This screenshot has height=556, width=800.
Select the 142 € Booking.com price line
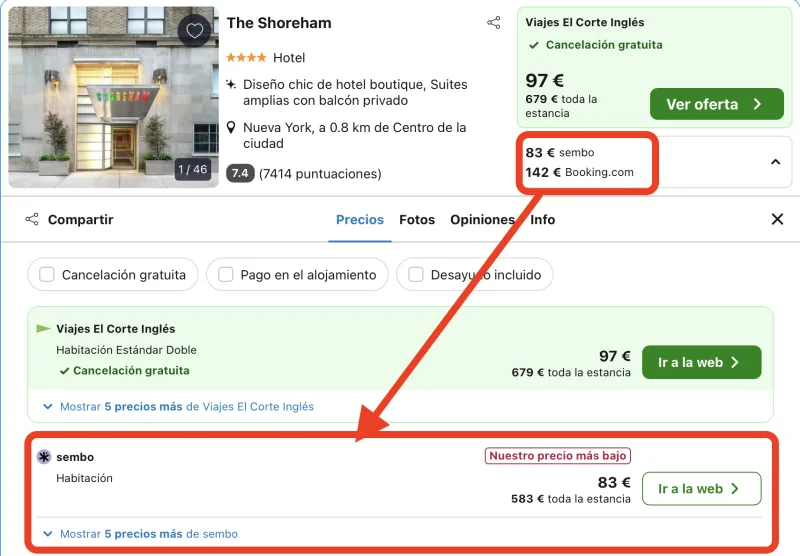(580, 172)
